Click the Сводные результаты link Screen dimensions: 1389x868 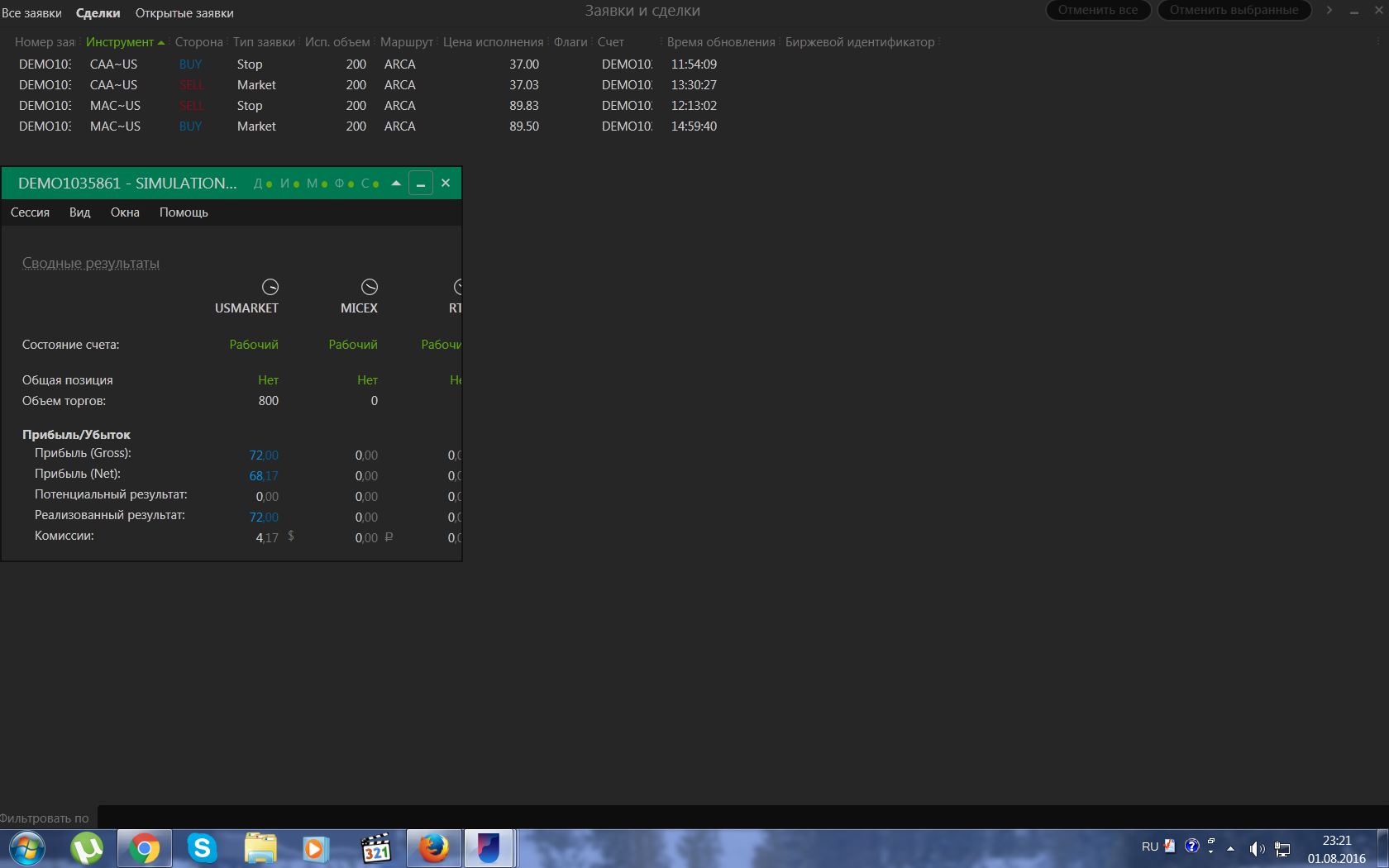pyautogui.click(x=91, y=263)
